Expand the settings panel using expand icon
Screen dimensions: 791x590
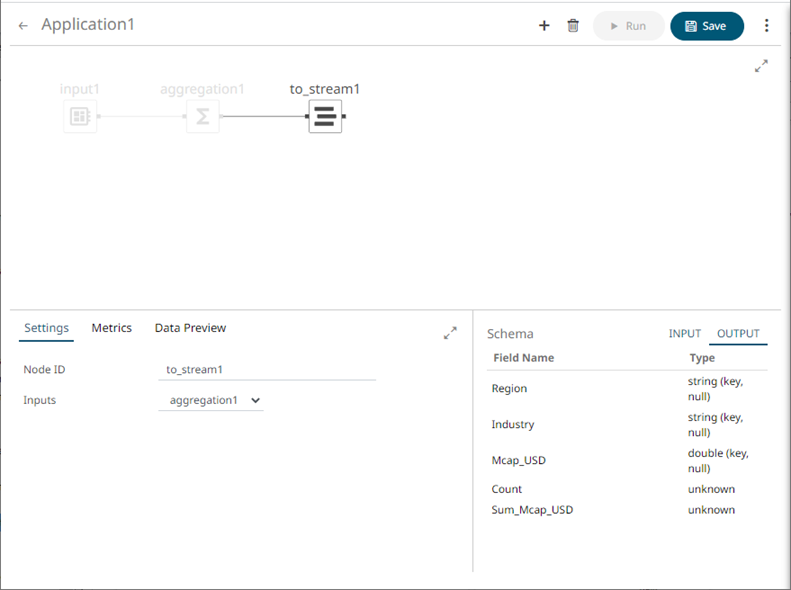tap(450, 333)
